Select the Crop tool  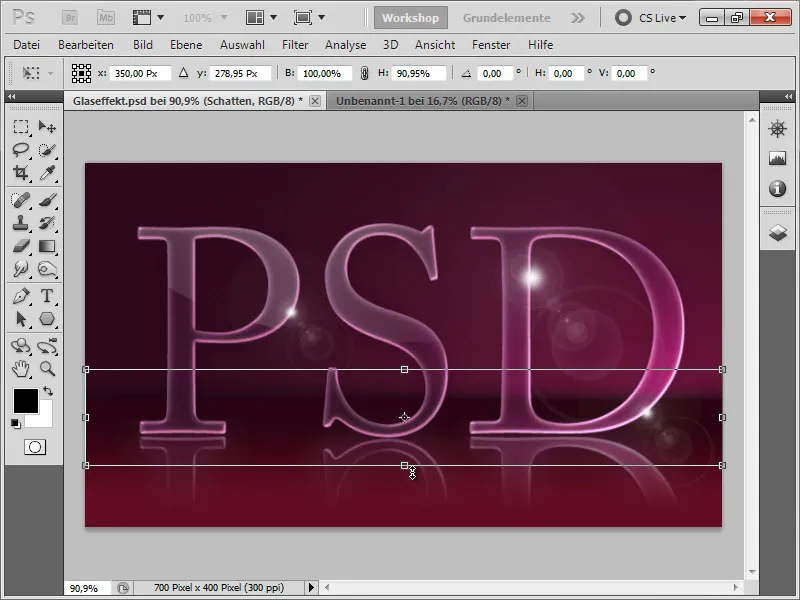(x=21, y=173)
